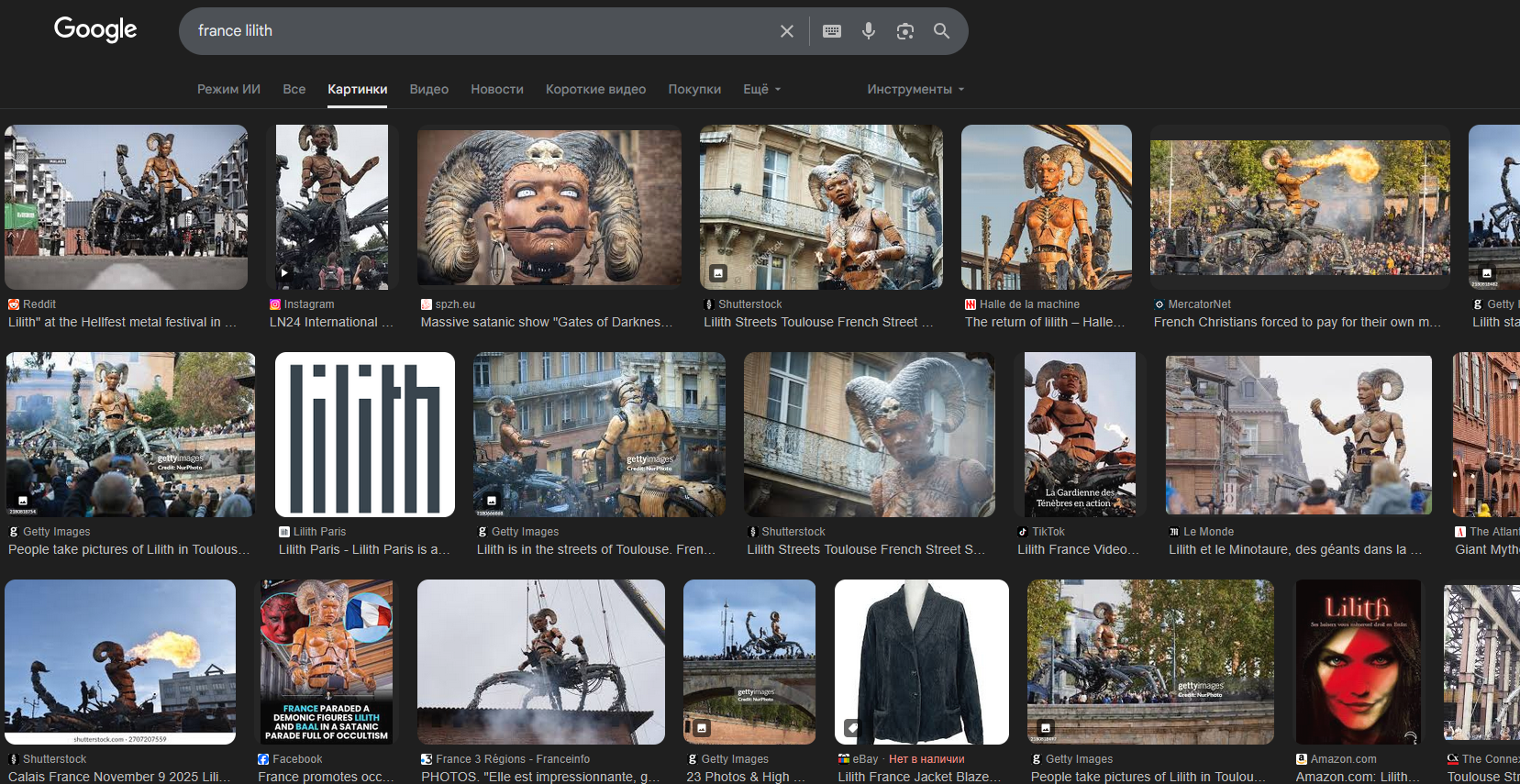
Task: Open the Инструменты tools dropdown
Action: (915, 89)
